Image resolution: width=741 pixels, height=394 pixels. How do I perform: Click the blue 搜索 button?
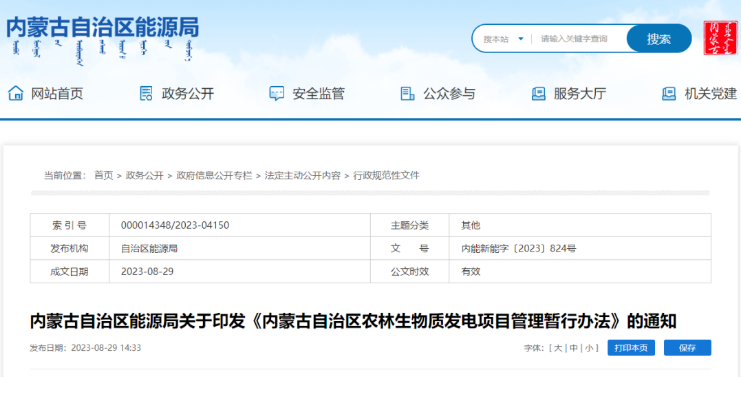[659, 38]
